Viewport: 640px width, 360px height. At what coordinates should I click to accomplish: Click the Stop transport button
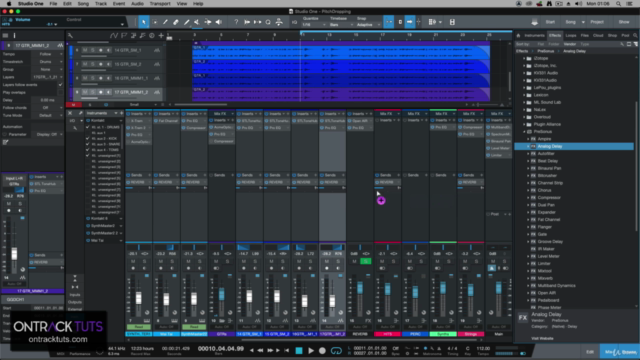pos(299,351)
